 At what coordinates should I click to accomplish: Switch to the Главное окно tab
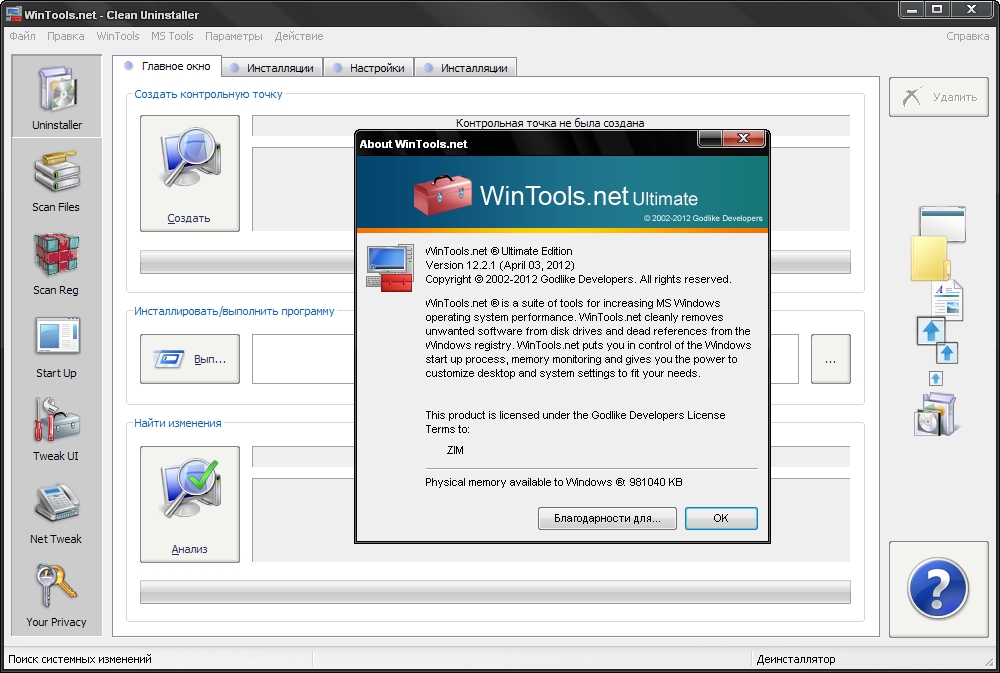tap(167, 66)
